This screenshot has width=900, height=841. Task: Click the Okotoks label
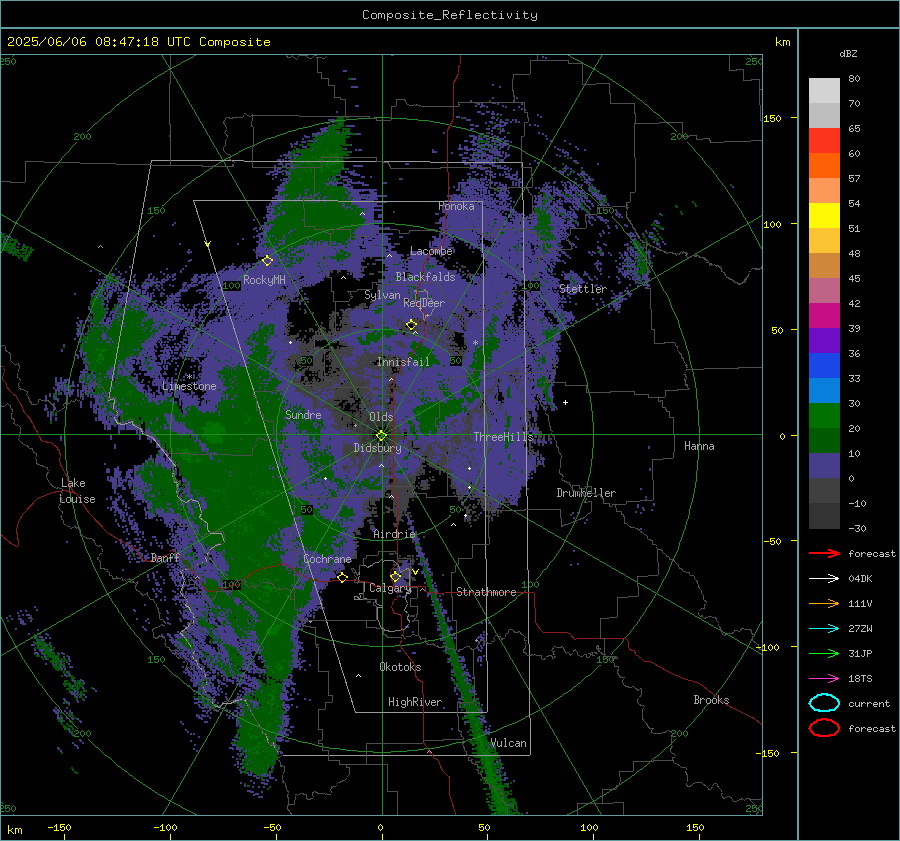[x=400, y=667]
